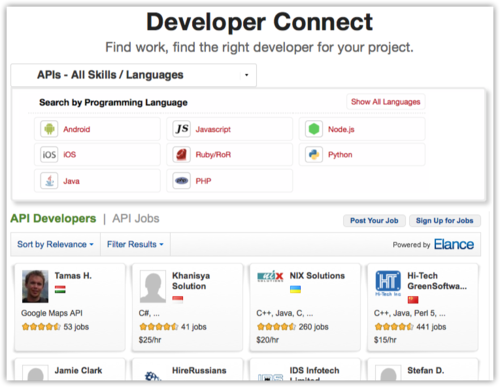Open Tamas H. developer name
Viewport: 500px width, 387px height.
pos(73,276)
